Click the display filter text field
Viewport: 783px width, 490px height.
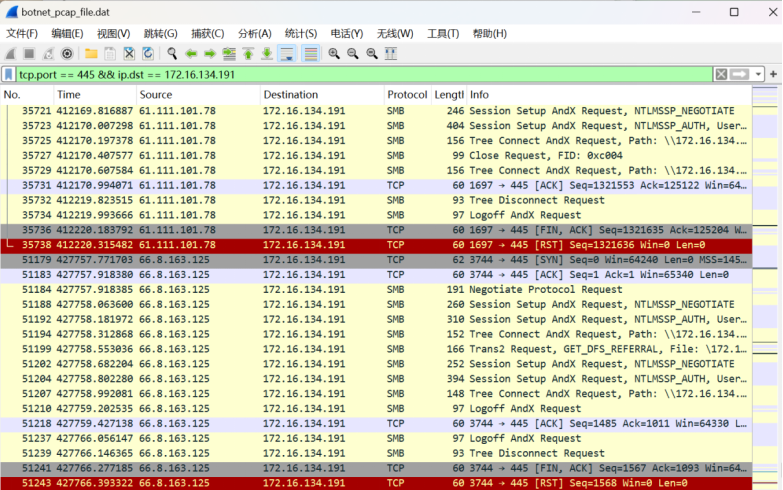[365, 74]
